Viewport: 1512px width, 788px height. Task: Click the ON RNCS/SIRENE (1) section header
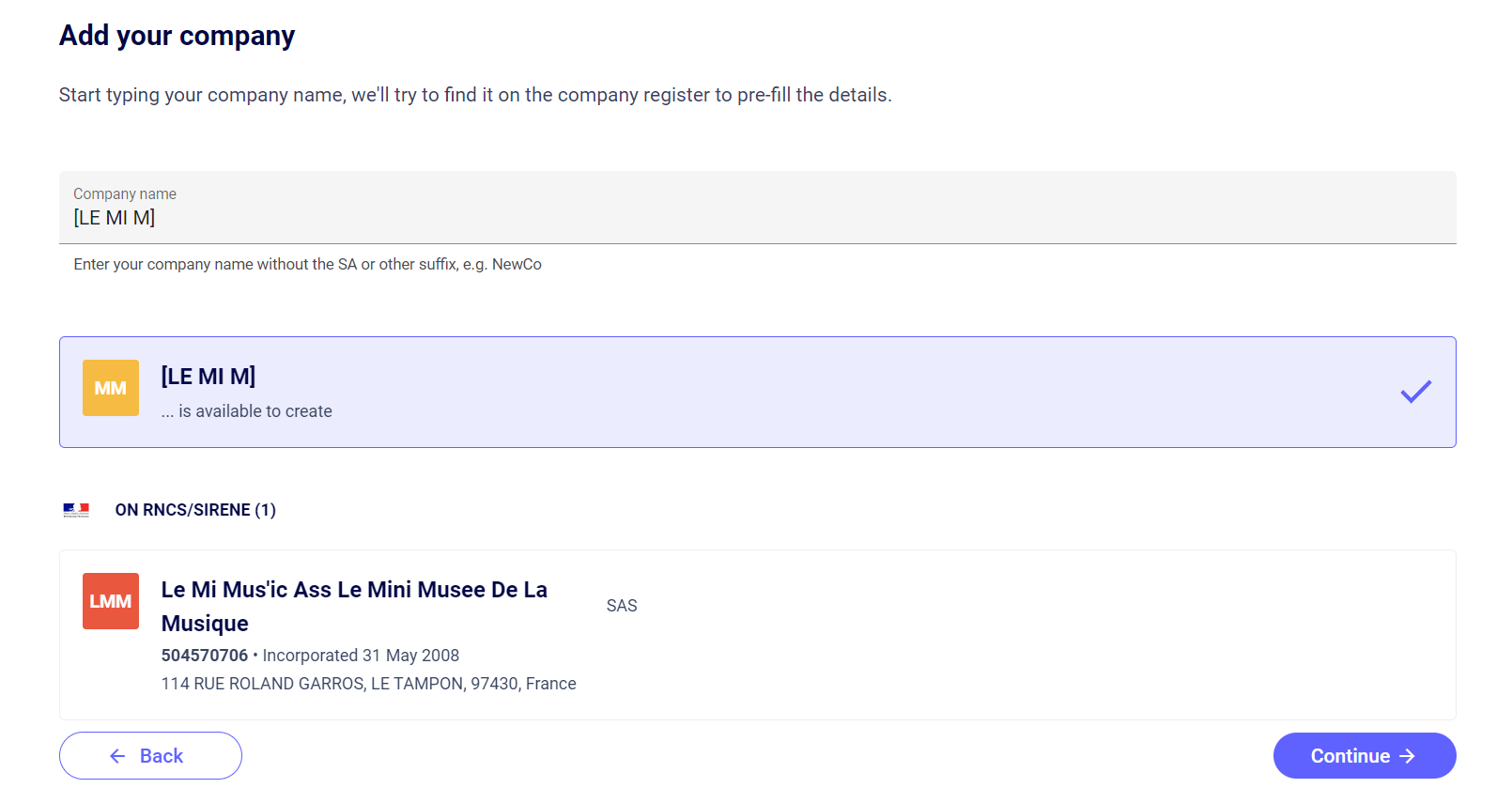tap(195, 510)
